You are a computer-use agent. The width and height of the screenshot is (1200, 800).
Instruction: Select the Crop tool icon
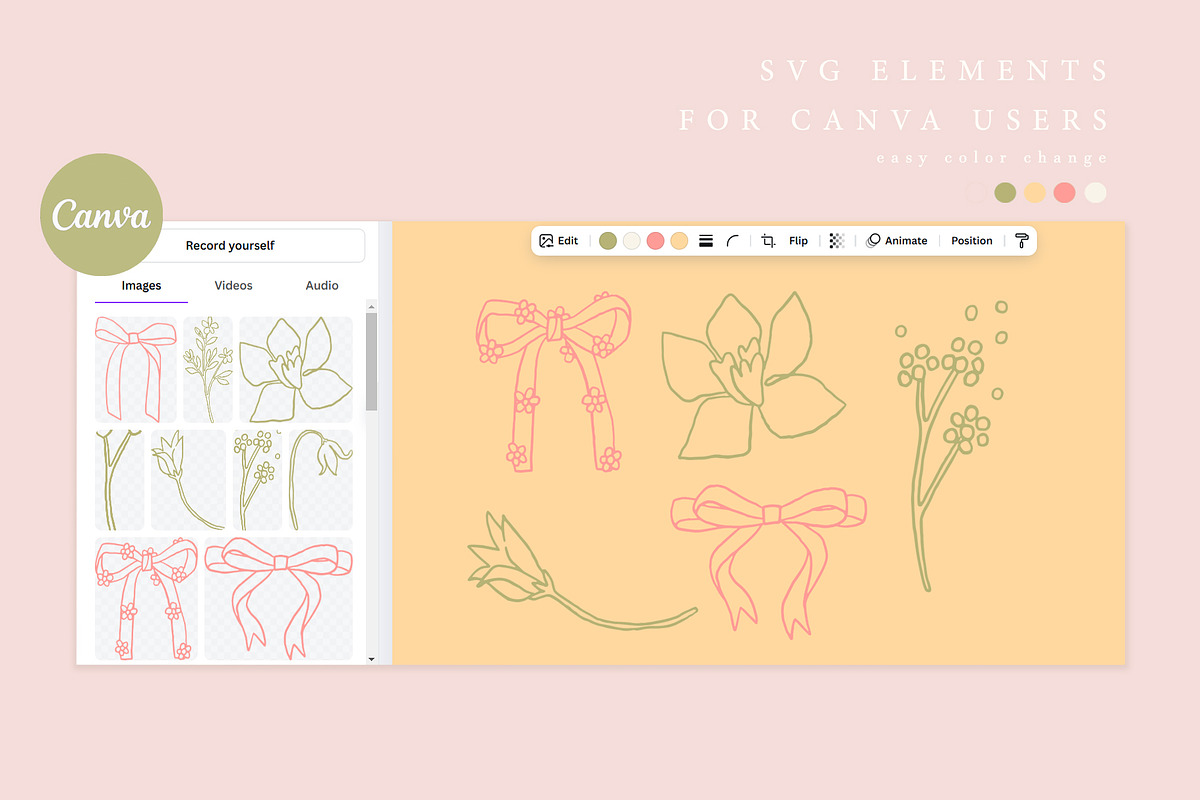click(x=768, y=241)
